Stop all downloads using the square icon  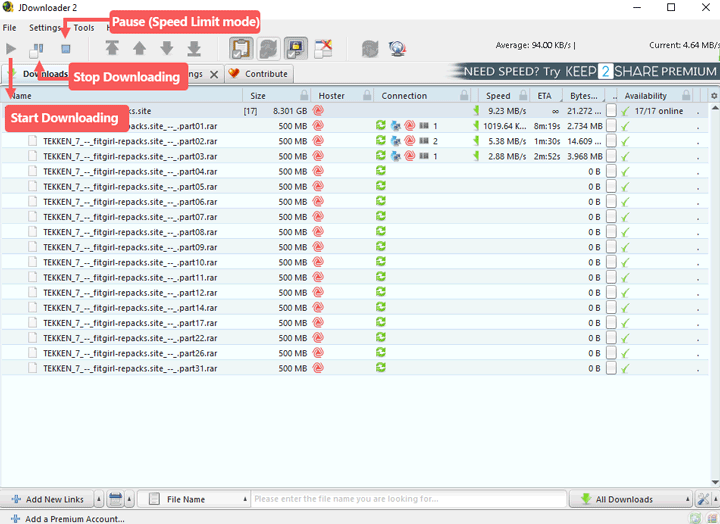click(x=66, y=48)
